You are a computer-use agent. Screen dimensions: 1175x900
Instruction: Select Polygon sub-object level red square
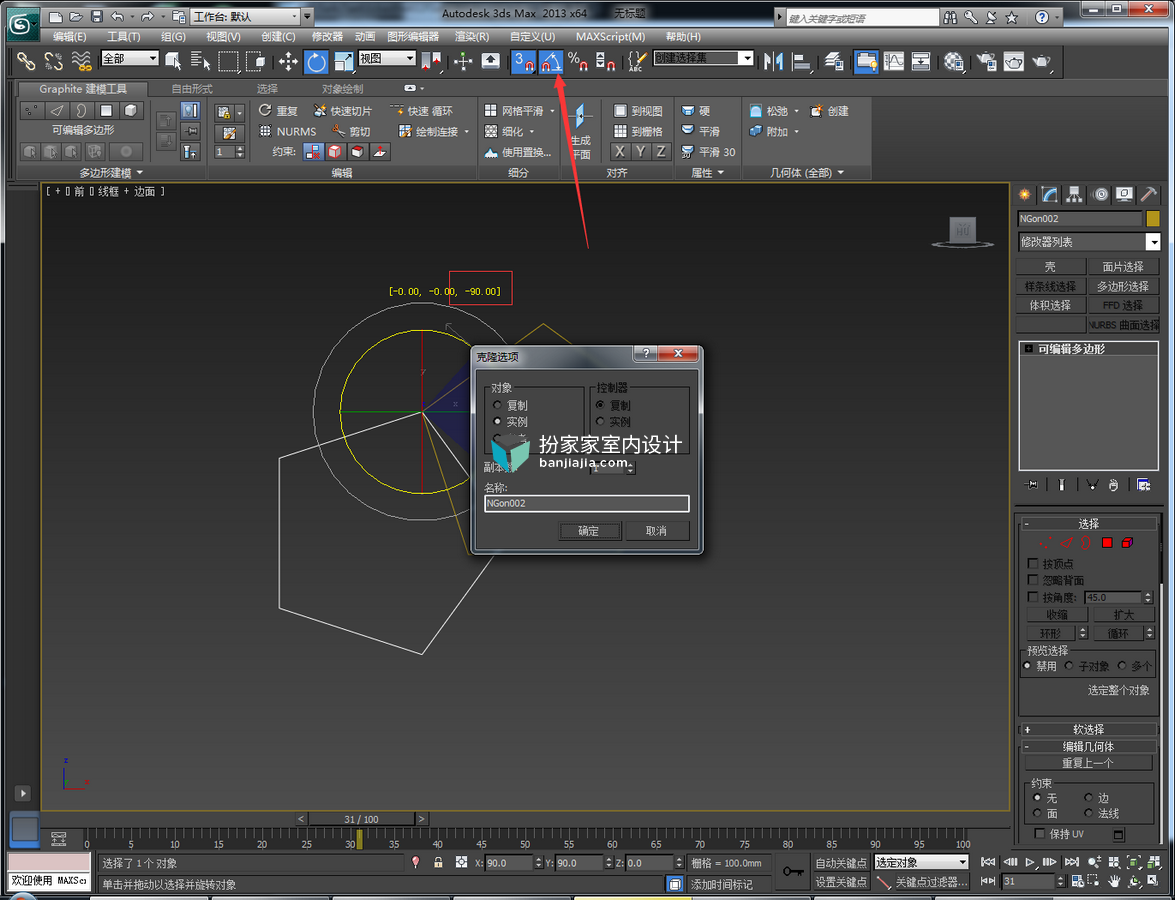coord(1107,543)
